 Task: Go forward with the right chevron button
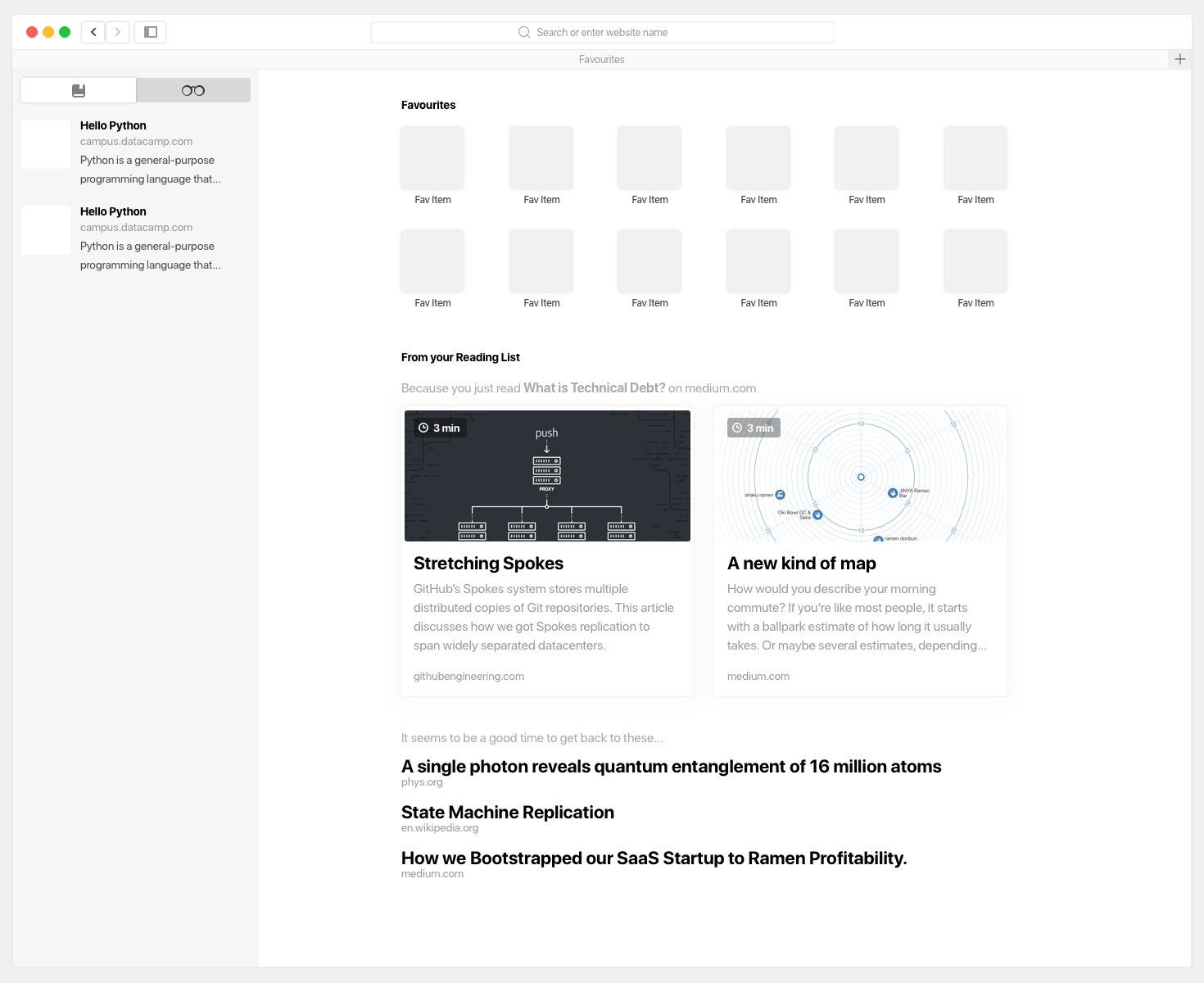[118, 32]
